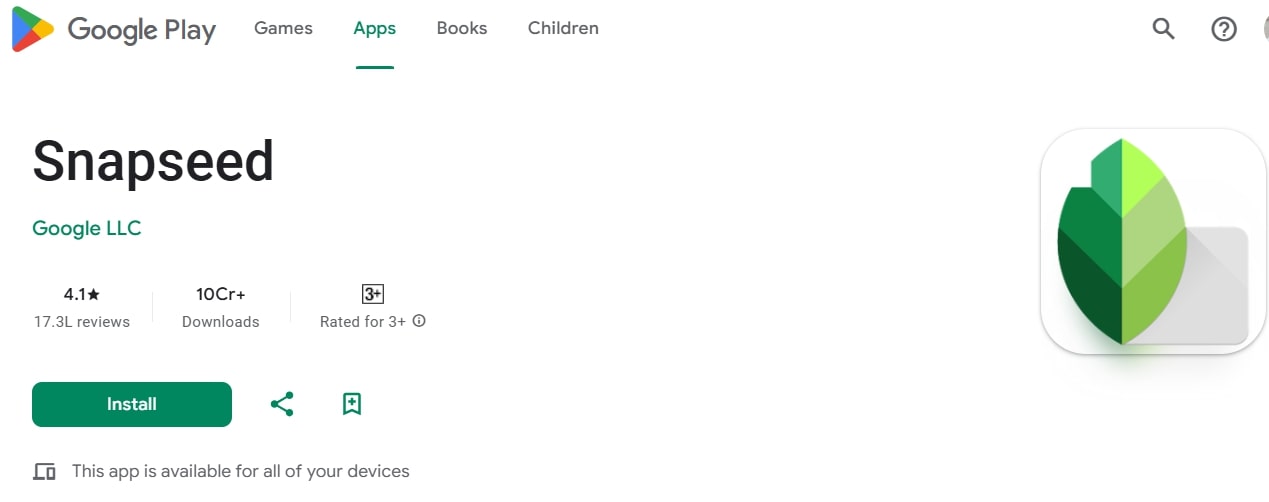Click the 4.1 star rating
1269x502 pixels.
click(82, 294)
